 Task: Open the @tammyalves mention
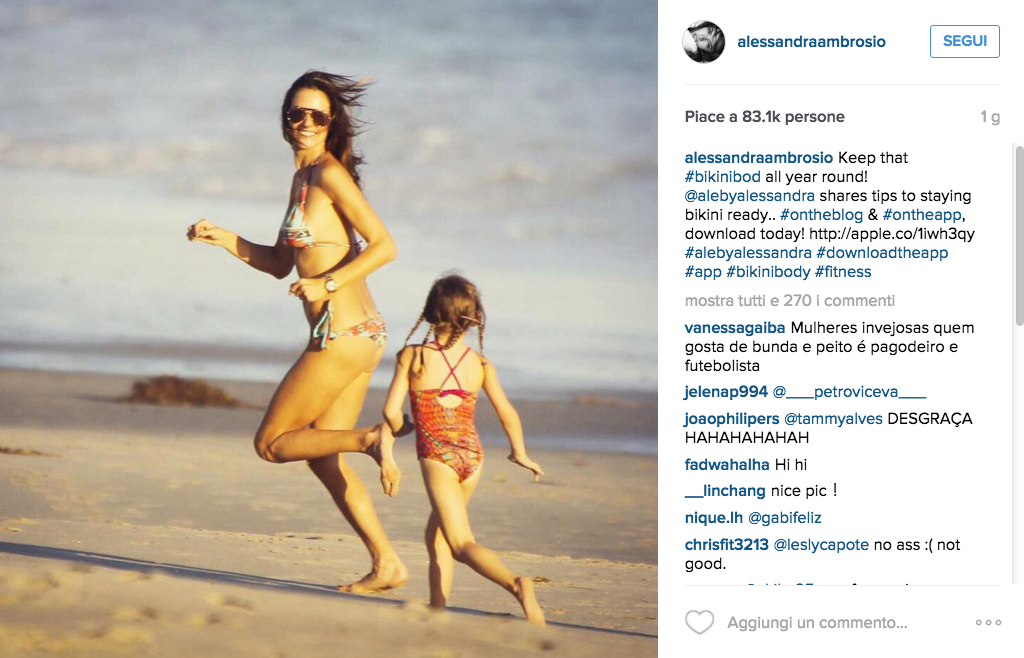[x=833, y=418]
